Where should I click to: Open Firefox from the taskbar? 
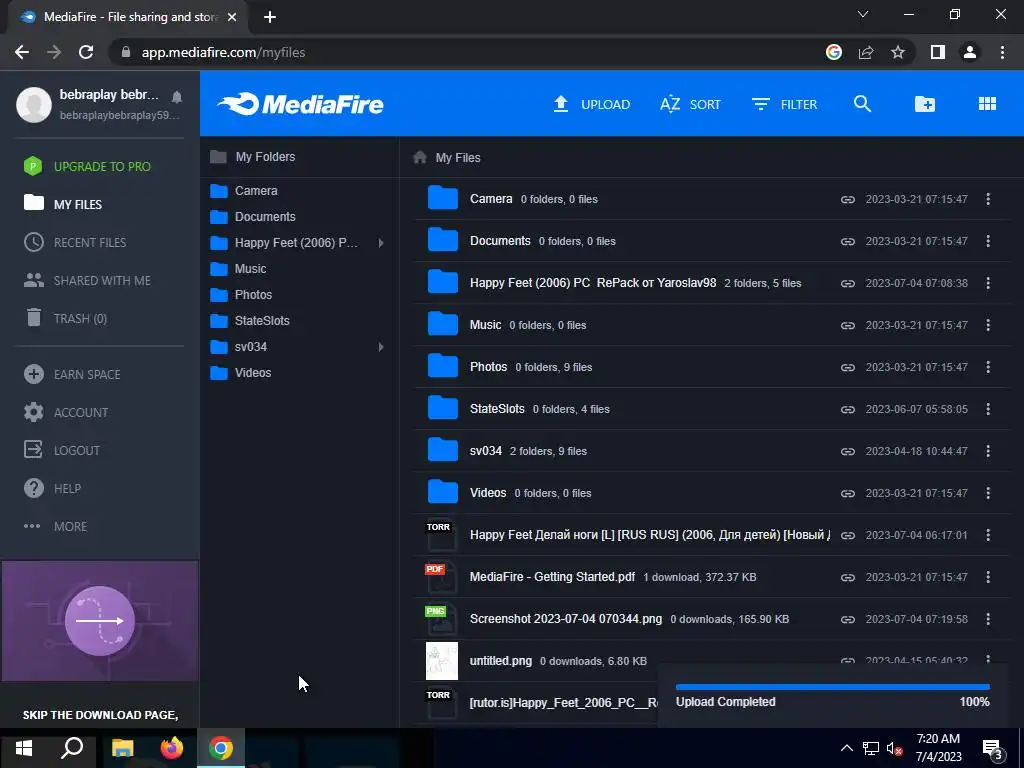point(172,748)
